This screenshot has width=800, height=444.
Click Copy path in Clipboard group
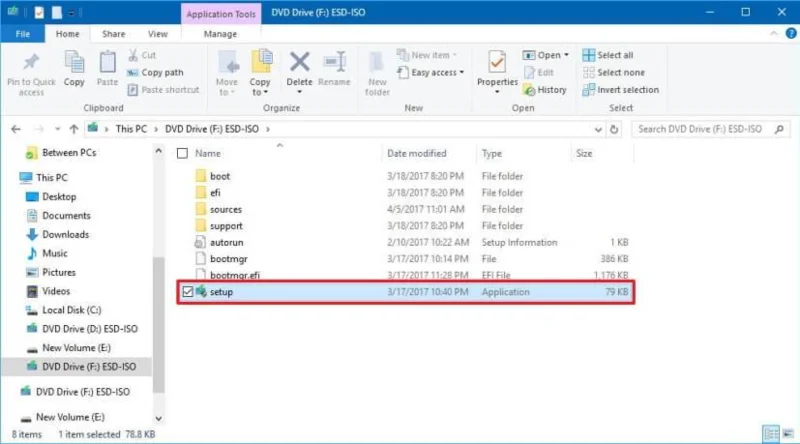tap(155, 72)
